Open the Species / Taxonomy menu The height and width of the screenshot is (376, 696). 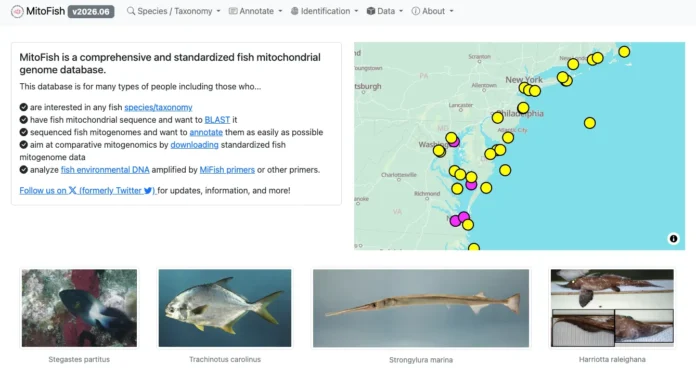coord(174,11)
